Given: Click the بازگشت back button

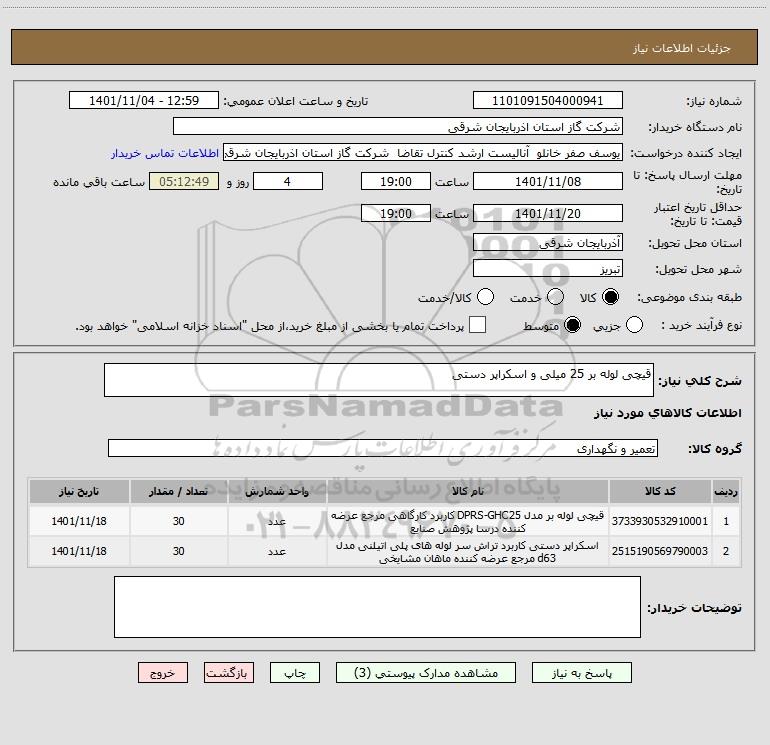Looking at the screenshot, I should tap(229, 673).
